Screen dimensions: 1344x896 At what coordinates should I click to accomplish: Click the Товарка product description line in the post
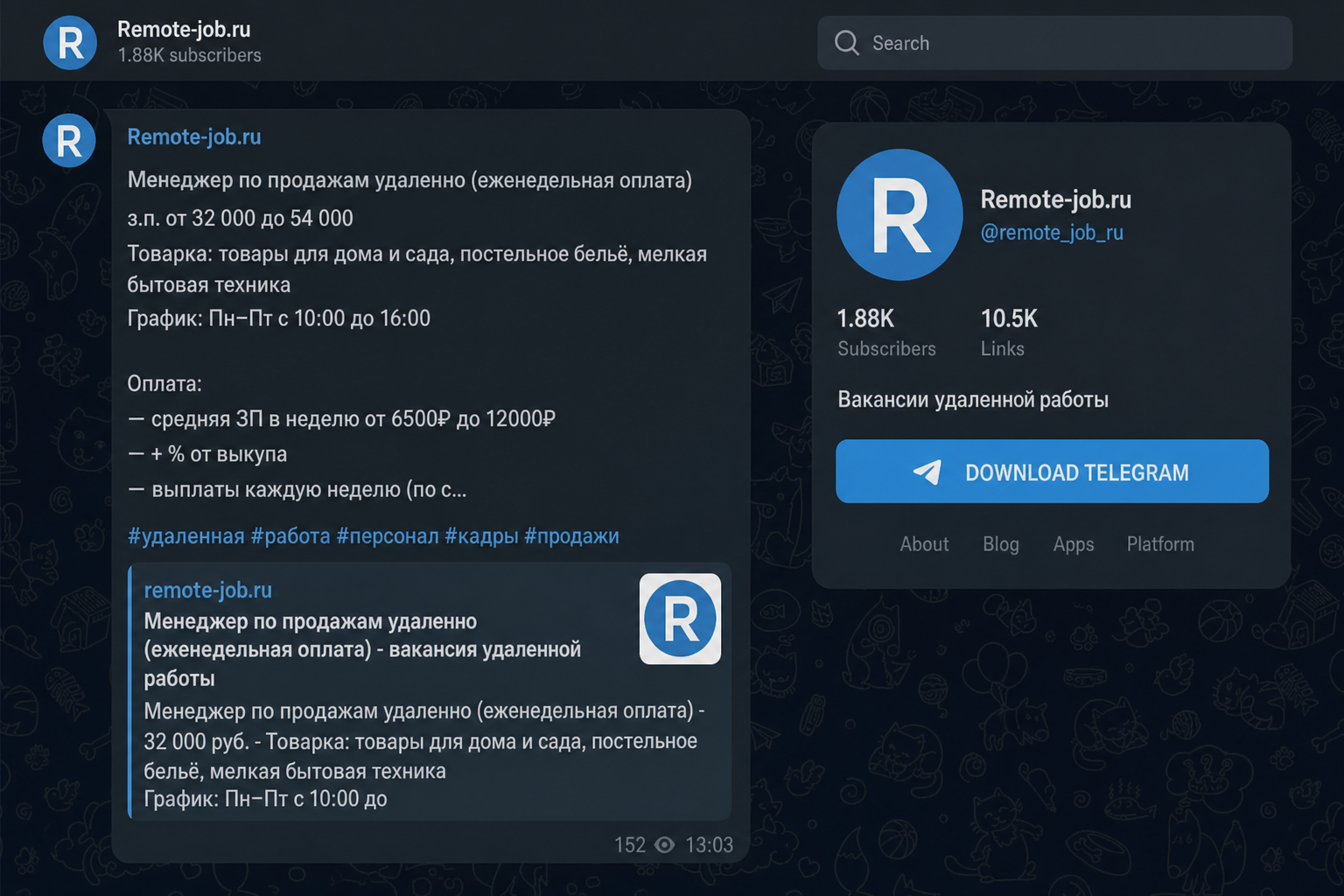(x=416, y=269)
